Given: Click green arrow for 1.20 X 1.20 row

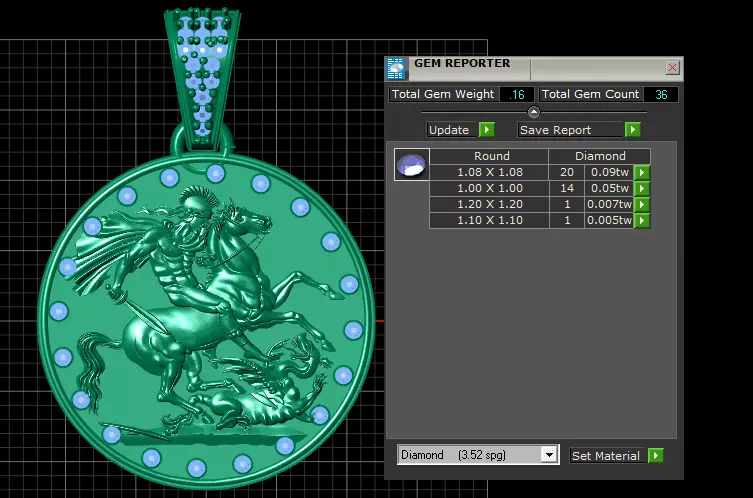Looking at the screenshot, I should pos(642,205).
